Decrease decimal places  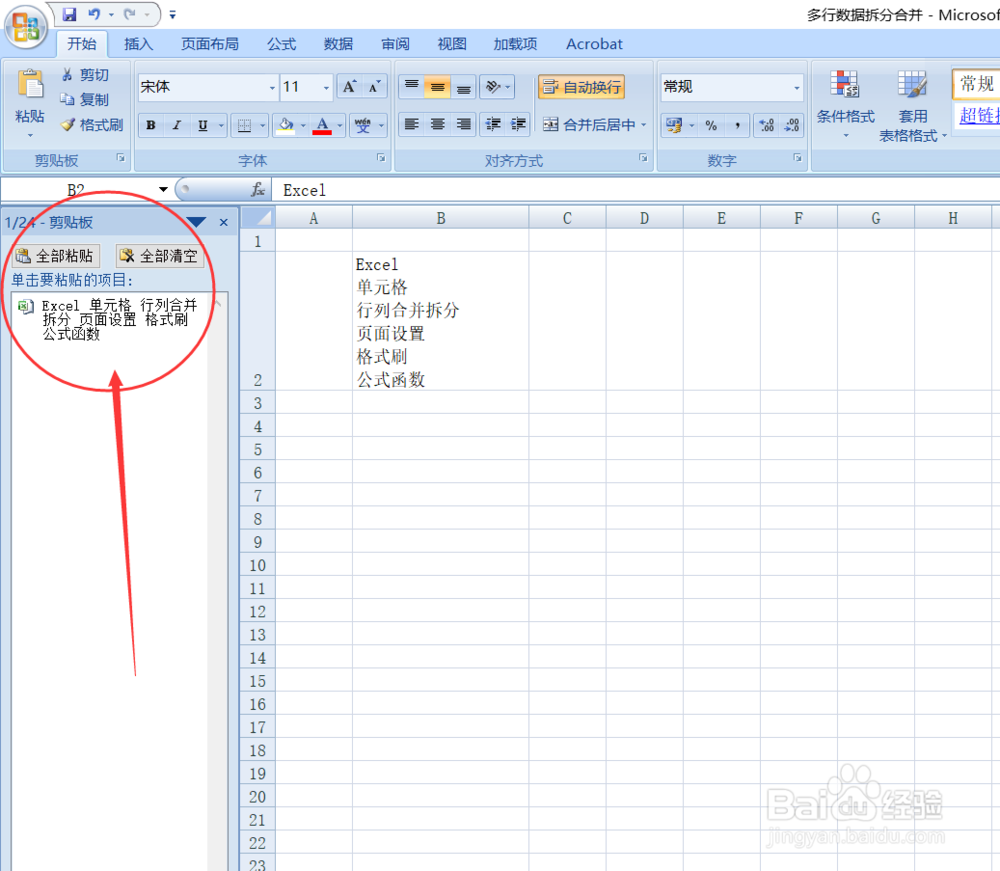[x=792, y=125]
